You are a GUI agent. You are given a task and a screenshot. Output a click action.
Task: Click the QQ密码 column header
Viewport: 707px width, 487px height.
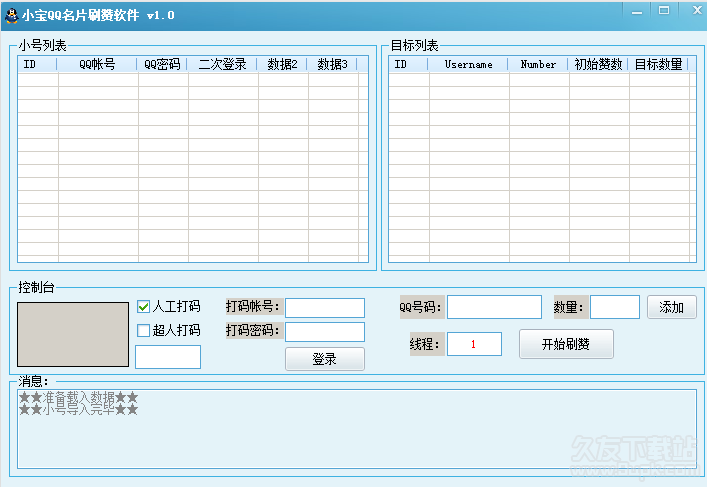pos(162,64)
